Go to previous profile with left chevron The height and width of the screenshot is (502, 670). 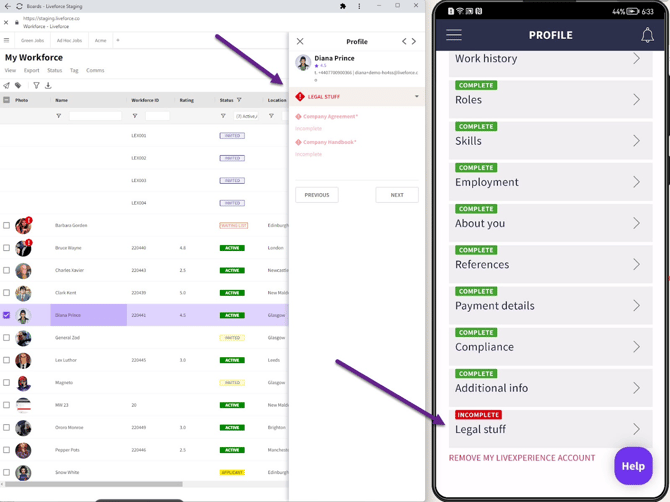[404, 41]
